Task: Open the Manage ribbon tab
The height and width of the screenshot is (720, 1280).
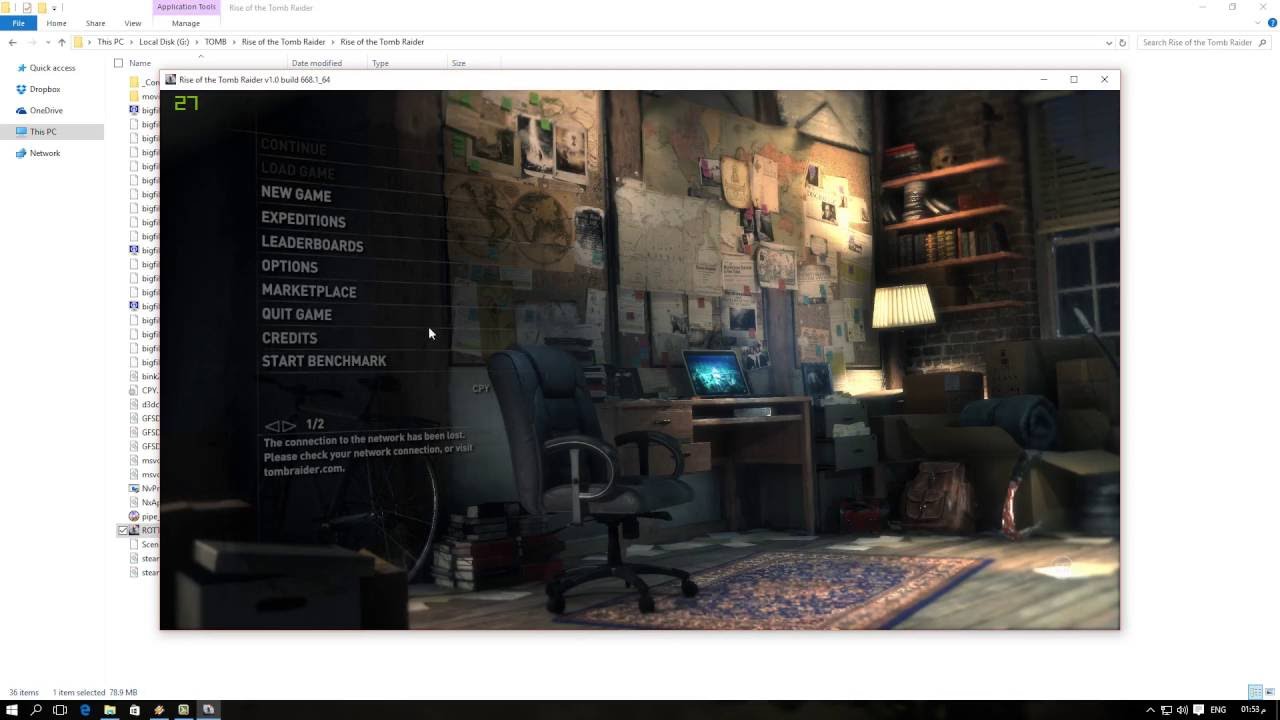Action: tap(186, 23)
